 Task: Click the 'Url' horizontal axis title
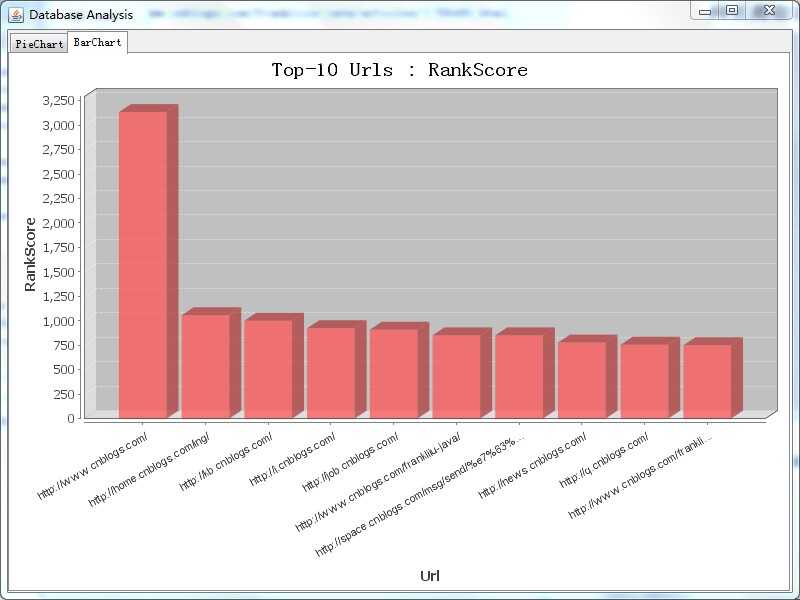click(x=430, y=576)
